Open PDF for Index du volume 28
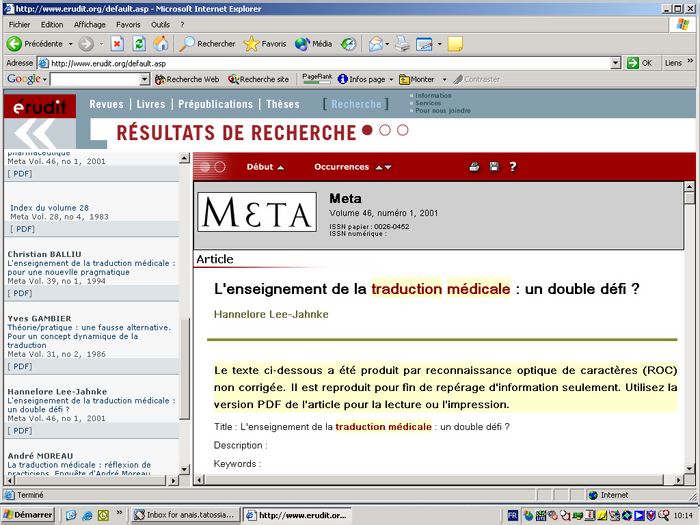 tap(22, 229)
